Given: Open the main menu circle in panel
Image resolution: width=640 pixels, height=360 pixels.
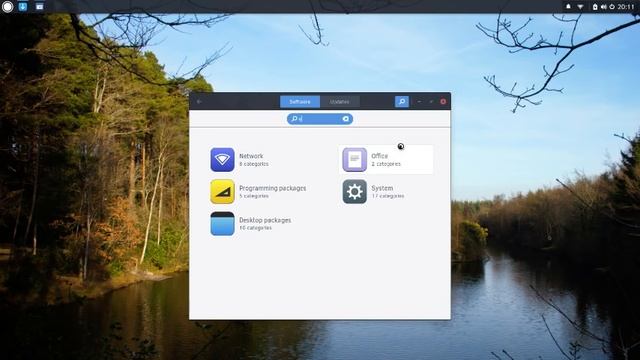Looking at the screenshot, I should click(7, 7).
